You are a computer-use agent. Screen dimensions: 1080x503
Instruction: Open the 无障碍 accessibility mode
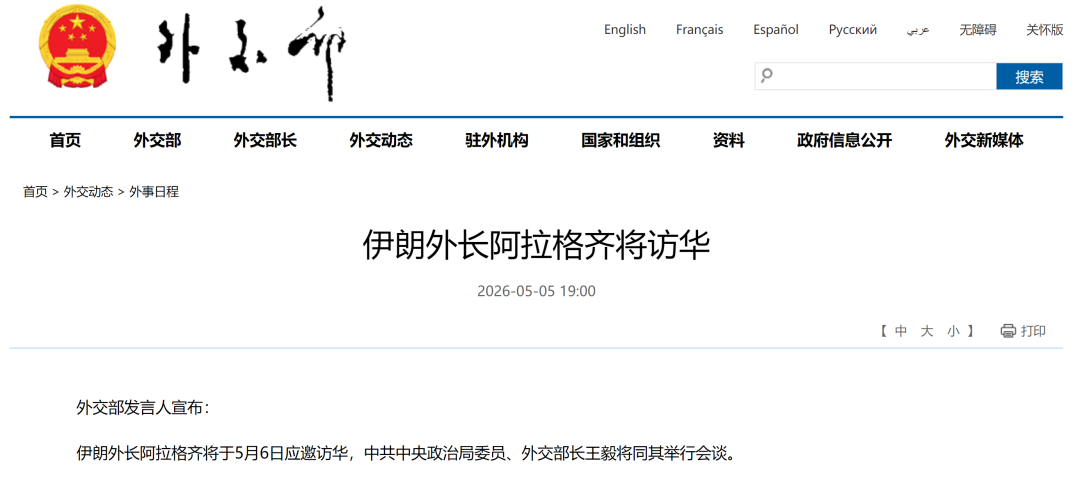[978, 30]
